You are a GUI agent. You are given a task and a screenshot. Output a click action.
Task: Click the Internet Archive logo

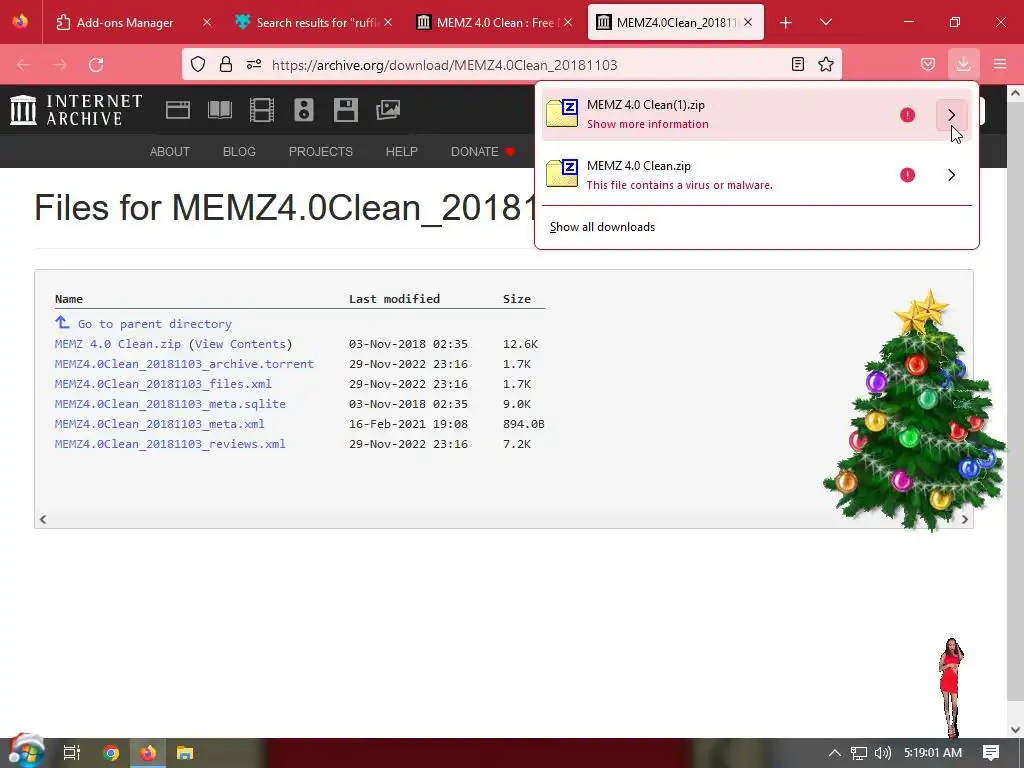coord(76,110)
